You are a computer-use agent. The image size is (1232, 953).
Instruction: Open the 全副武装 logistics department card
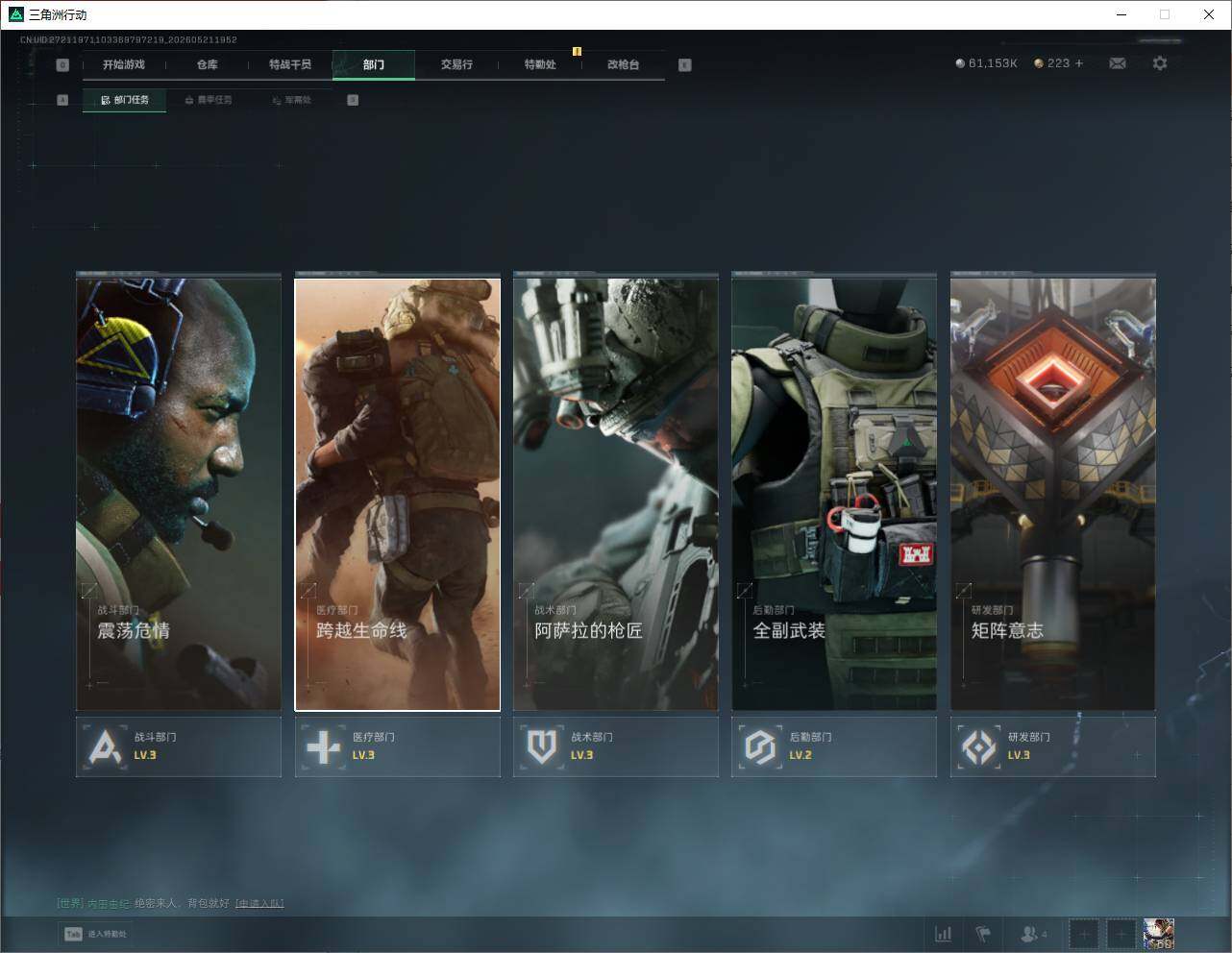click(x=834, y=494)
